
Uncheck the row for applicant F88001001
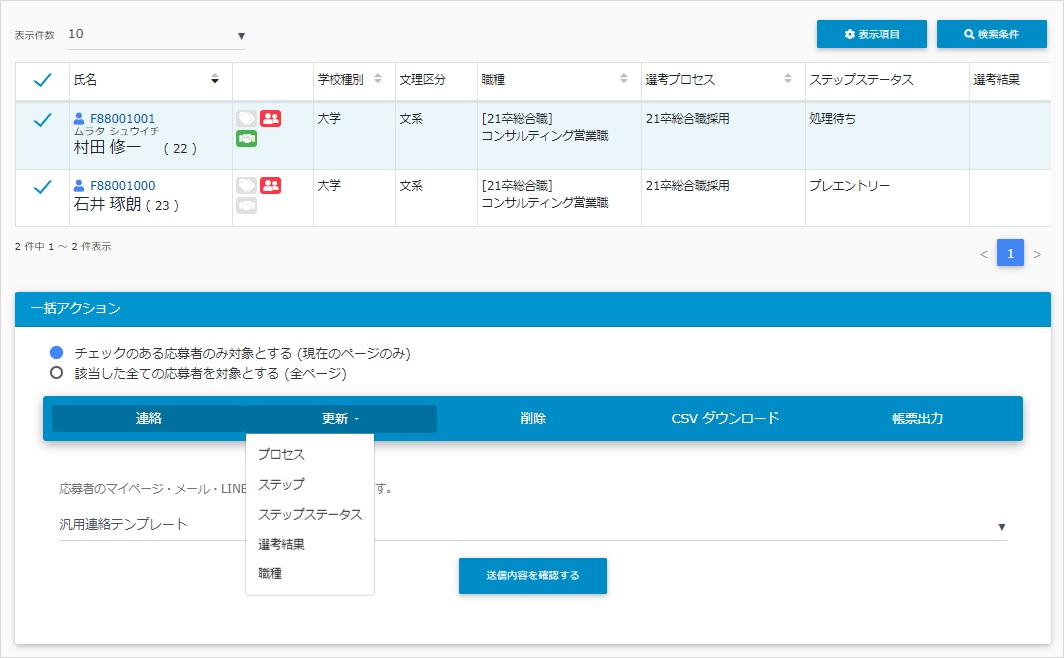pos(42,120)
